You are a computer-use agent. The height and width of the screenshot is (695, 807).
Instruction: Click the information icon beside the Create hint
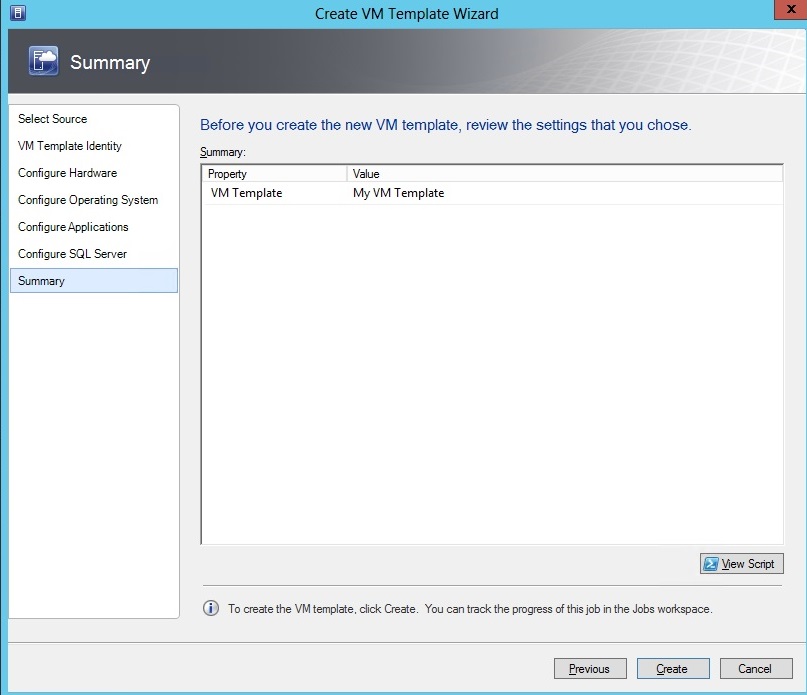click(211, 608)
